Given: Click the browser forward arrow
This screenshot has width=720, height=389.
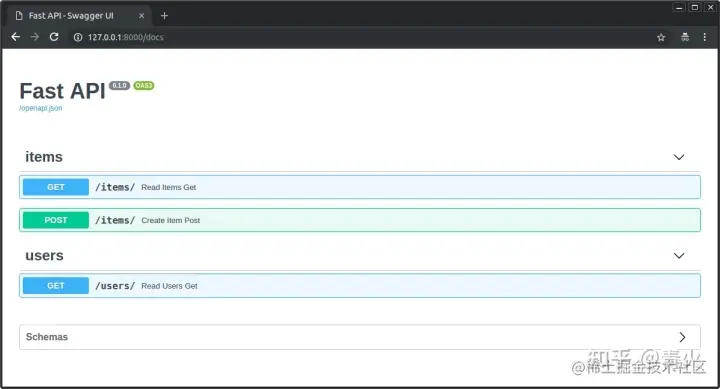Looking at the screenshot, I should tap(34, 37).
